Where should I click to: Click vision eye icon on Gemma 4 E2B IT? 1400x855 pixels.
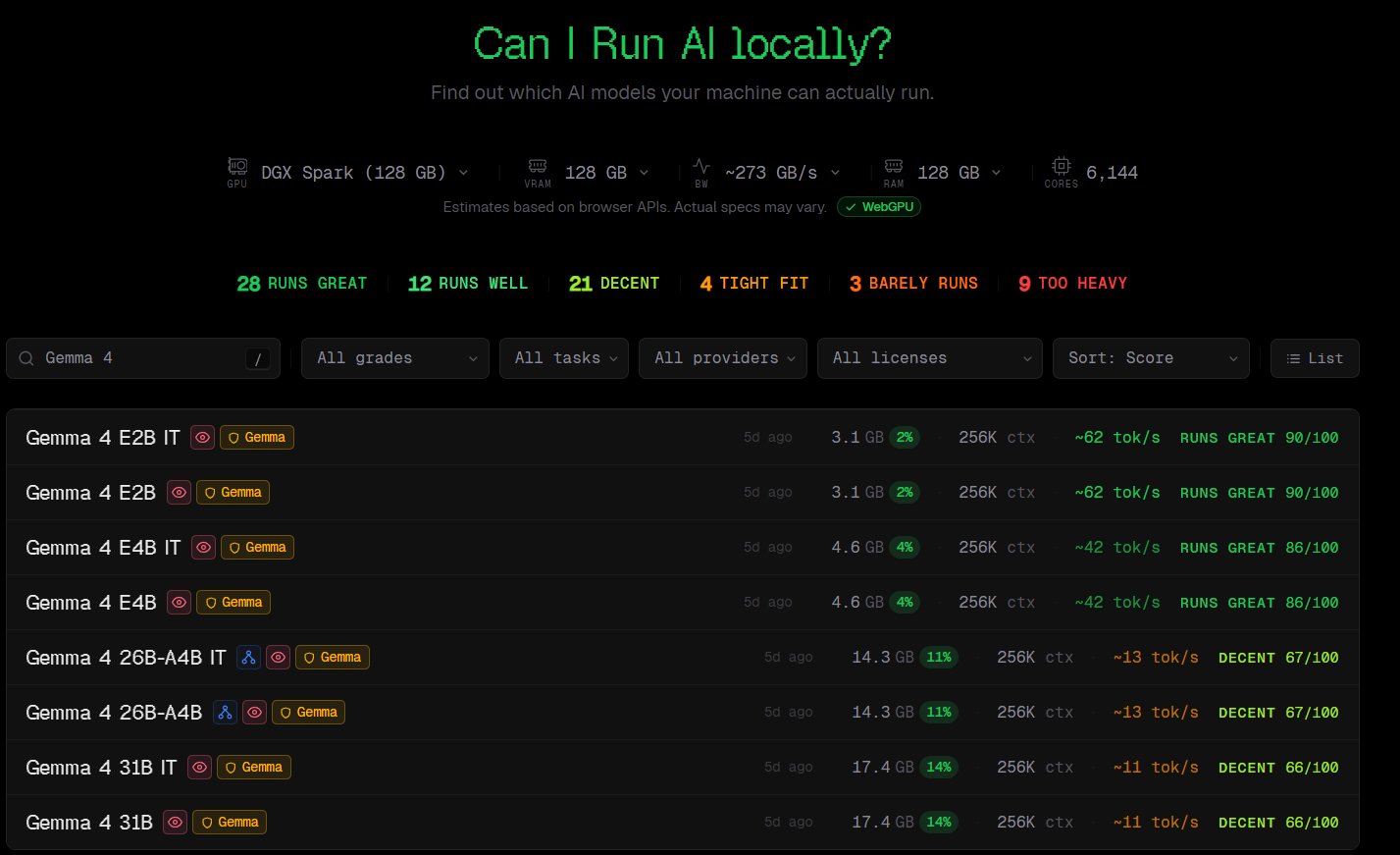click(203, 438)
